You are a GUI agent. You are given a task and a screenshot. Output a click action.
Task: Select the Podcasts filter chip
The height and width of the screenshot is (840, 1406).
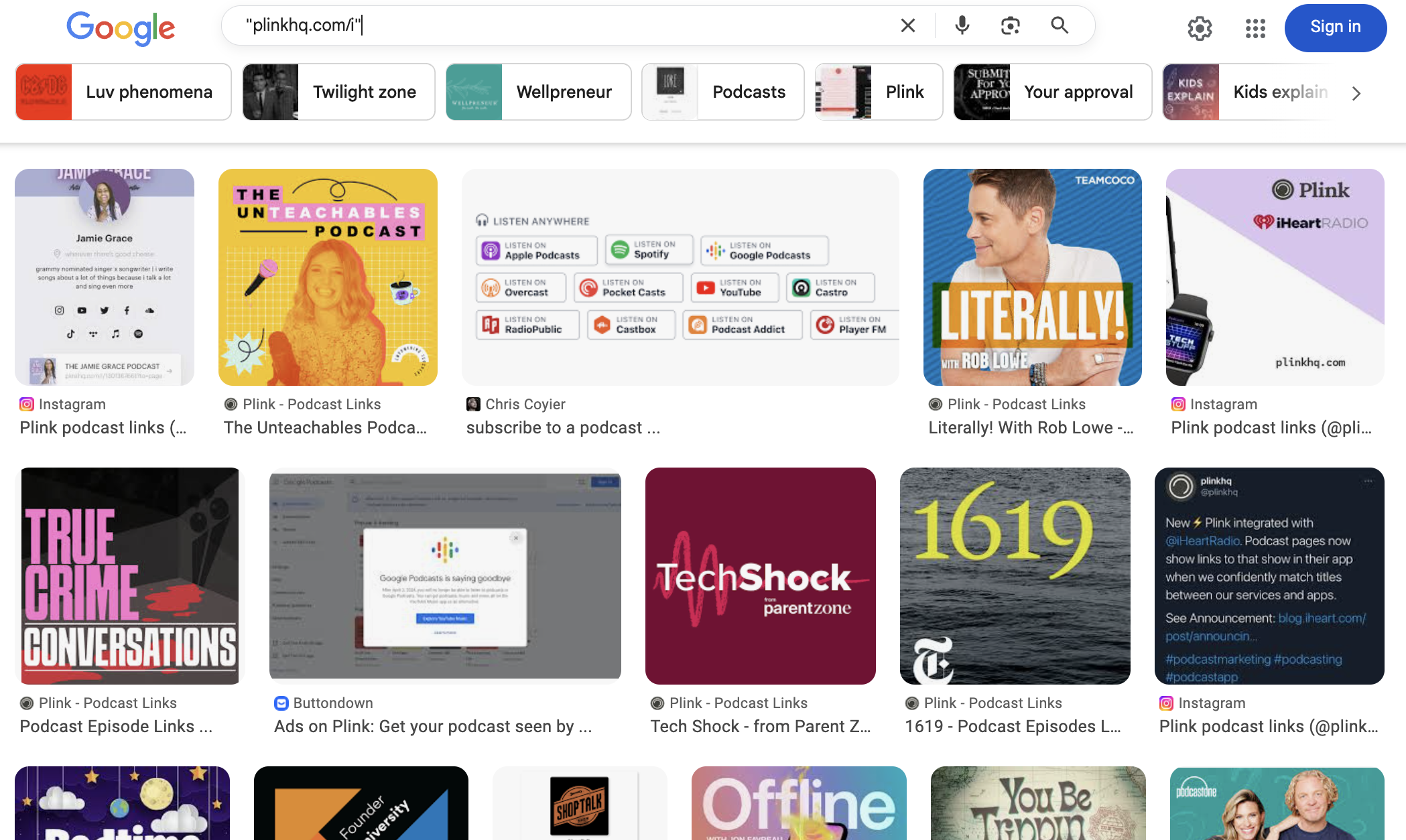tap(722, 92)
